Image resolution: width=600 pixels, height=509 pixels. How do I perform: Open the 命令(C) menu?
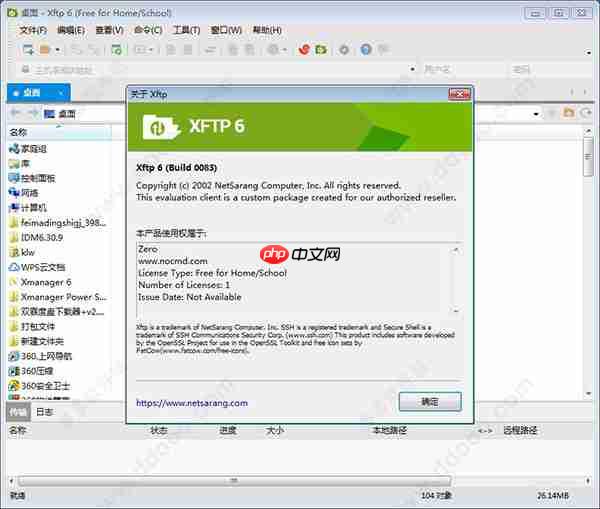pos(148,30)
